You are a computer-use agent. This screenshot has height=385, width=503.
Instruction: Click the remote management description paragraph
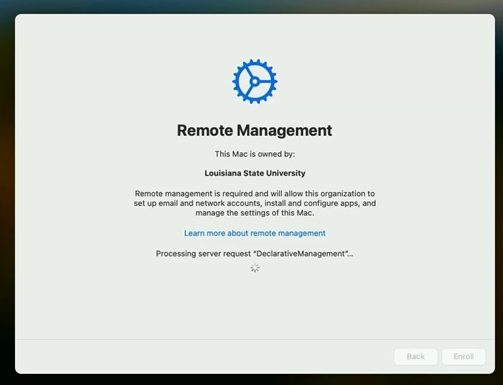(255, 203)
